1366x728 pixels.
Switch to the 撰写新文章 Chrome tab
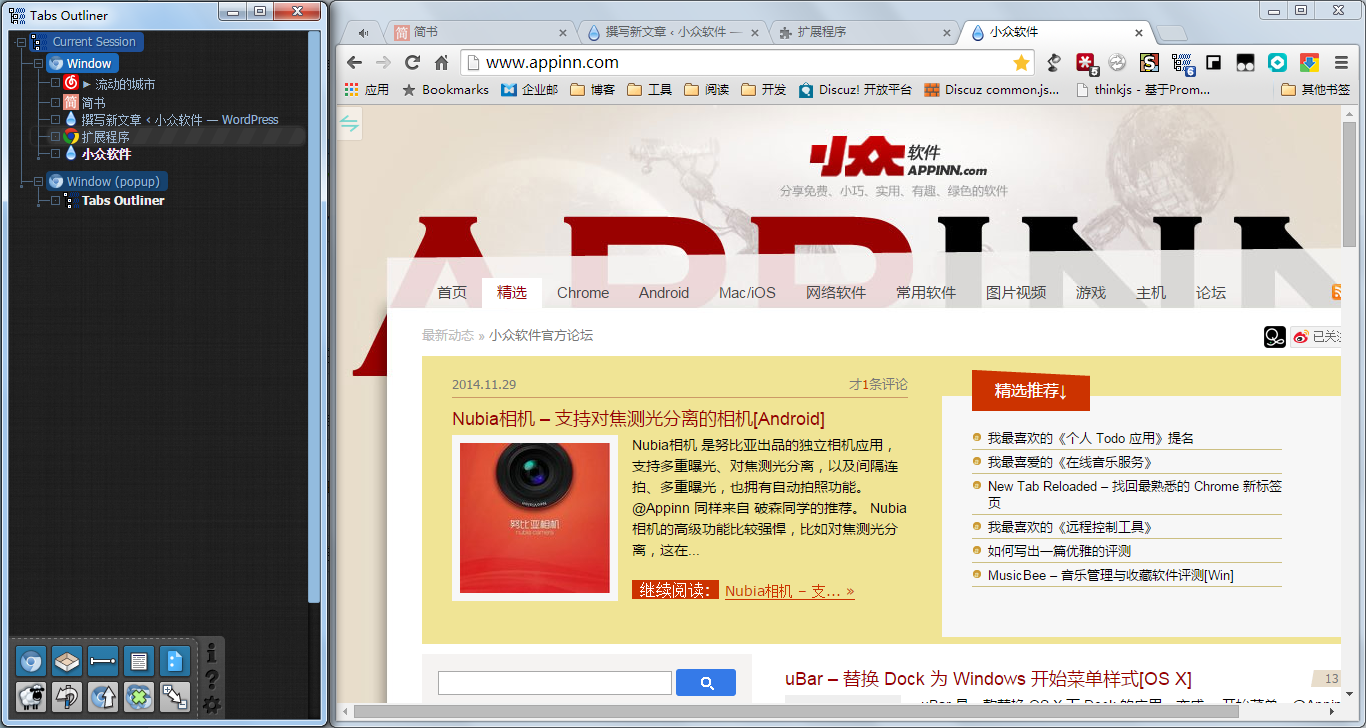tap(670, 32)
